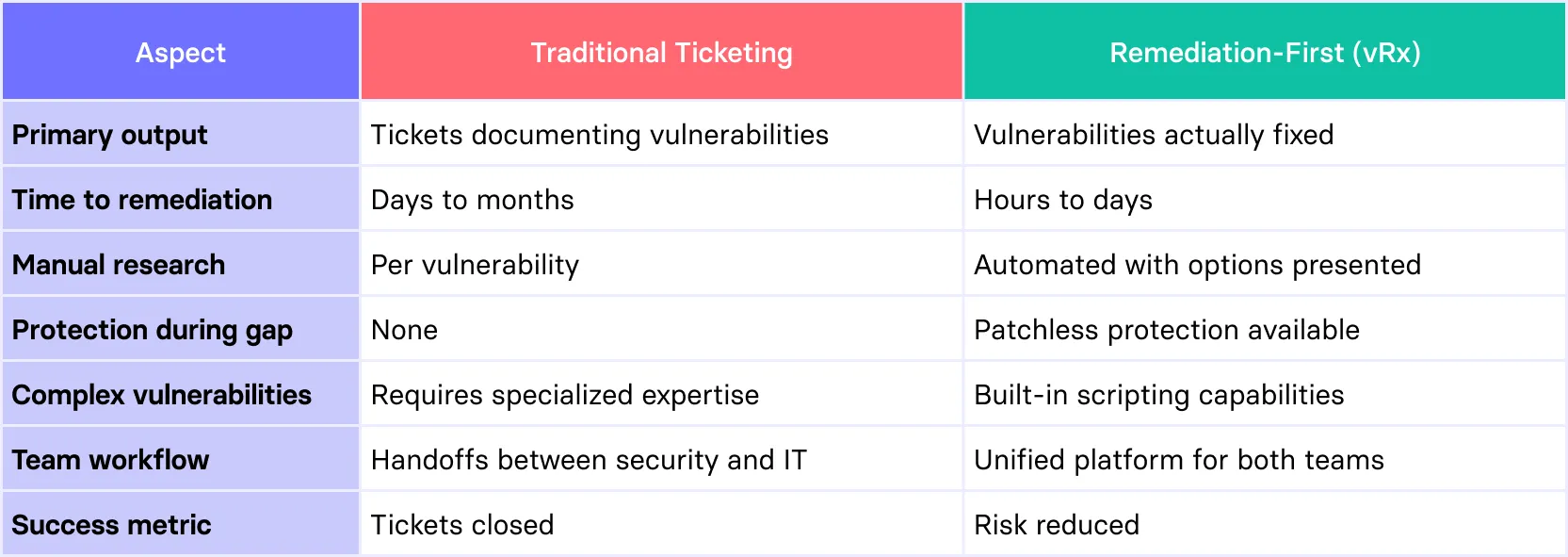Viewport: 1568px width, 557px height.
Task: Select the Team workflow row label
Action: [x=181, y=459]
